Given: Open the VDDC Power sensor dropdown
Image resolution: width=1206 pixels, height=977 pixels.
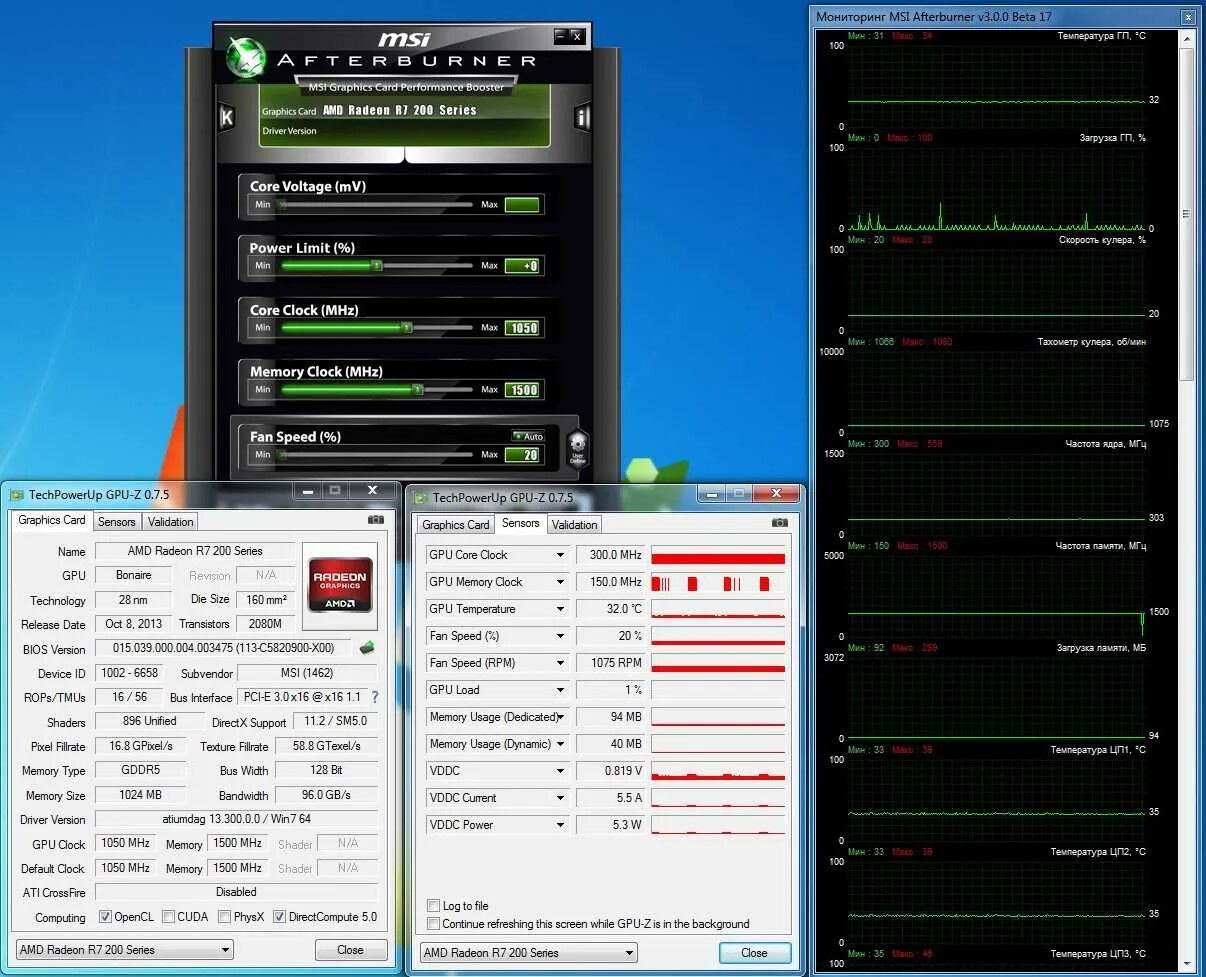Looking at the screenshot, I should [560, 825].
